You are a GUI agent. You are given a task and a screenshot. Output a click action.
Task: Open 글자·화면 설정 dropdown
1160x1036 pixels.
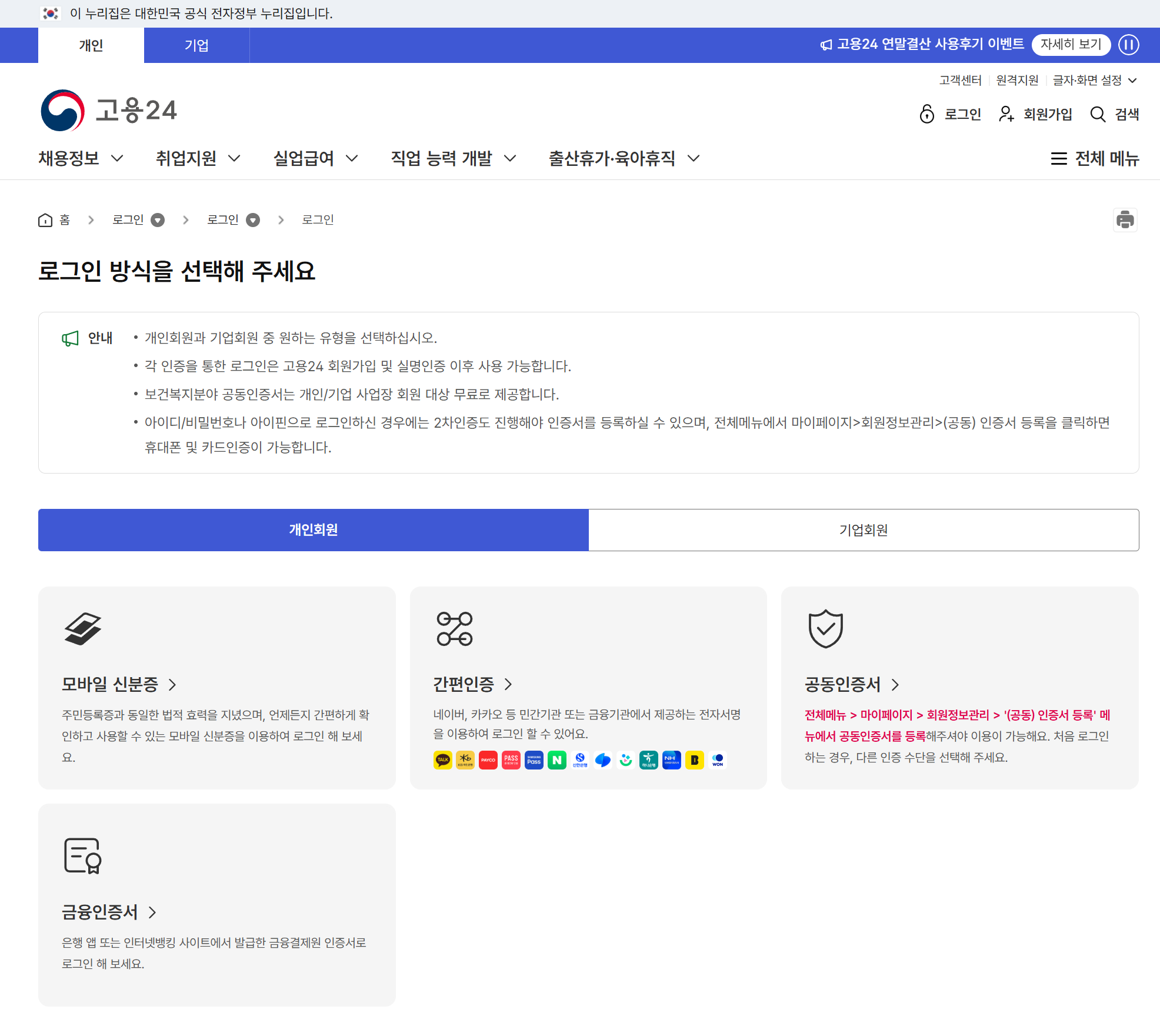click(x=1094, y=80)
